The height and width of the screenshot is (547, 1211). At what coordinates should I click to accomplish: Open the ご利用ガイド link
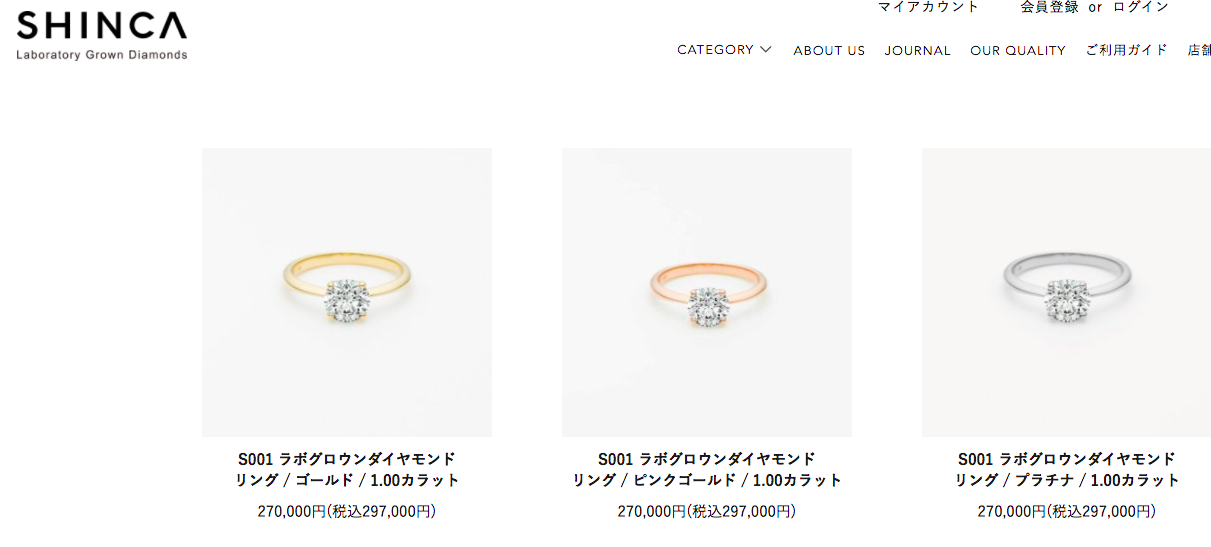point(1126,50)
